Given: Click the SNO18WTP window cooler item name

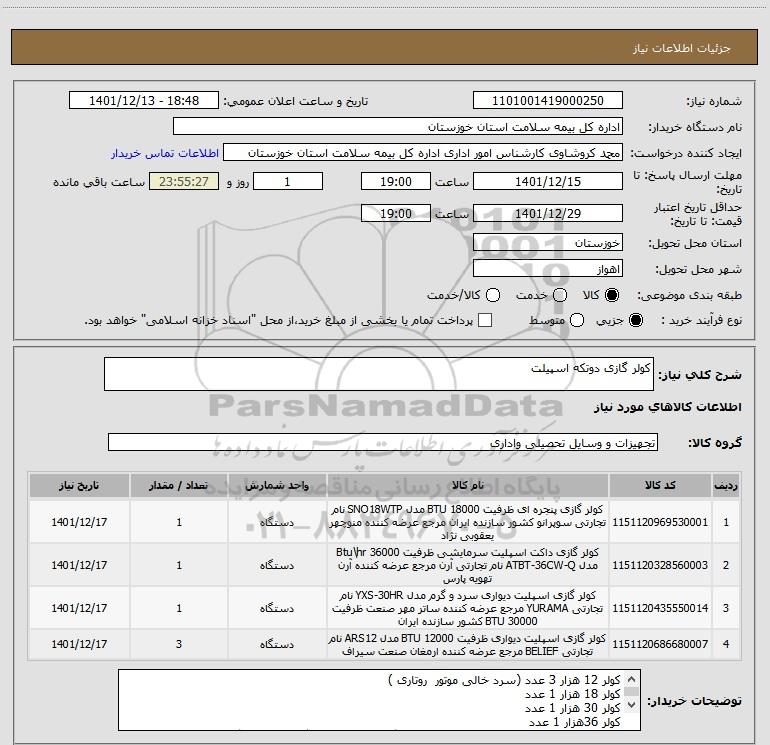Looking at the screenshot, I should tap(468, 522).
